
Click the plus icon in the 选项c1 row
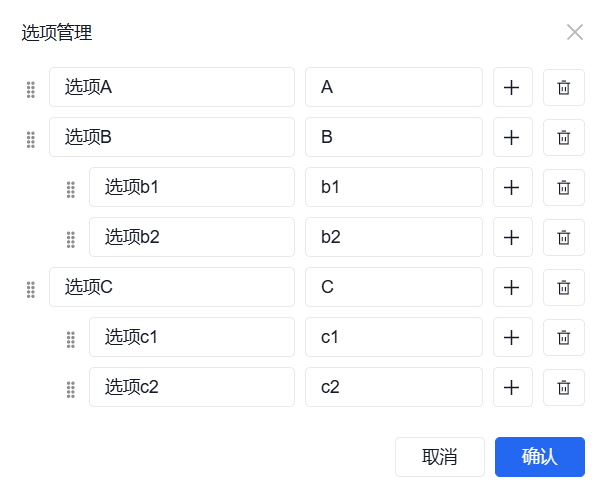click(x=512, y=337)
